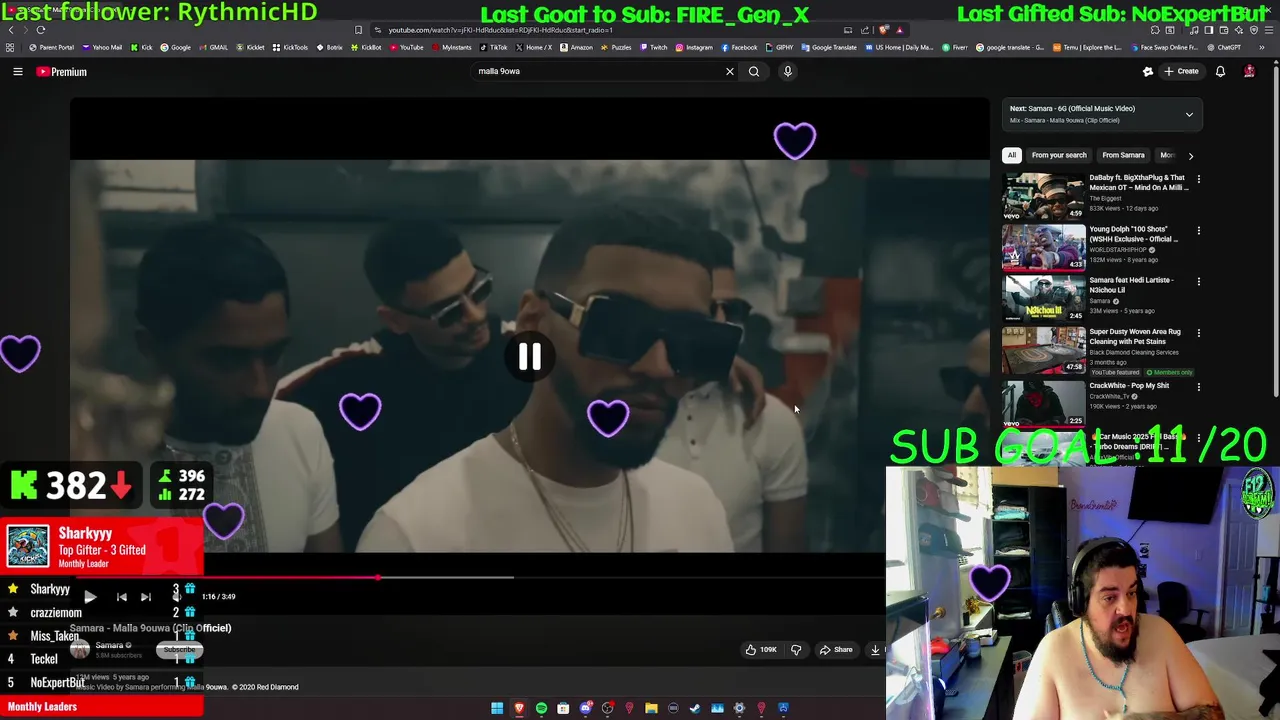Image resolution: width=1280 pixels, height=720 pixels.
Task: Open the Twitch bookmark
Action: point(654,47)
